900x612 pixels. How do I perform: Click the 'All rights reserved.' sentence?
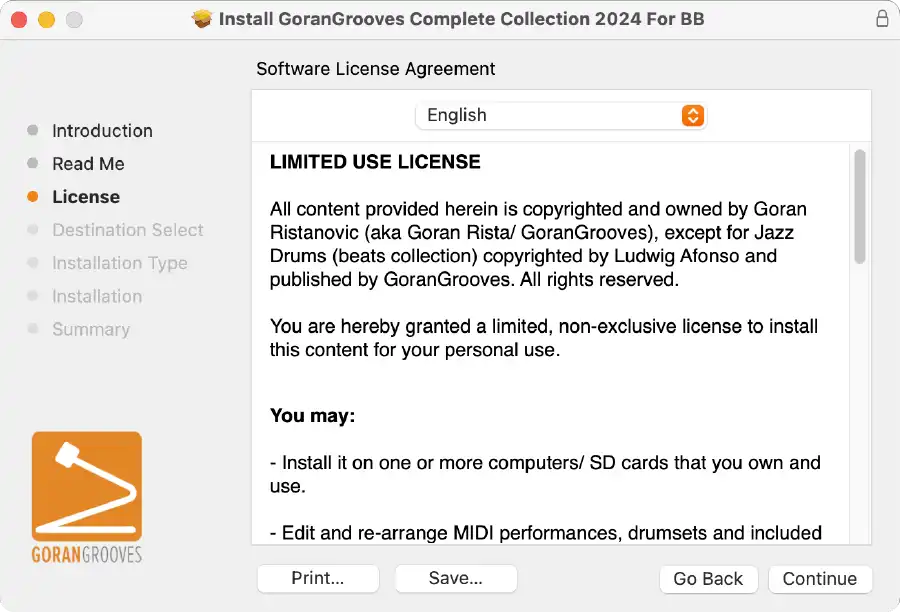point(599,280)
